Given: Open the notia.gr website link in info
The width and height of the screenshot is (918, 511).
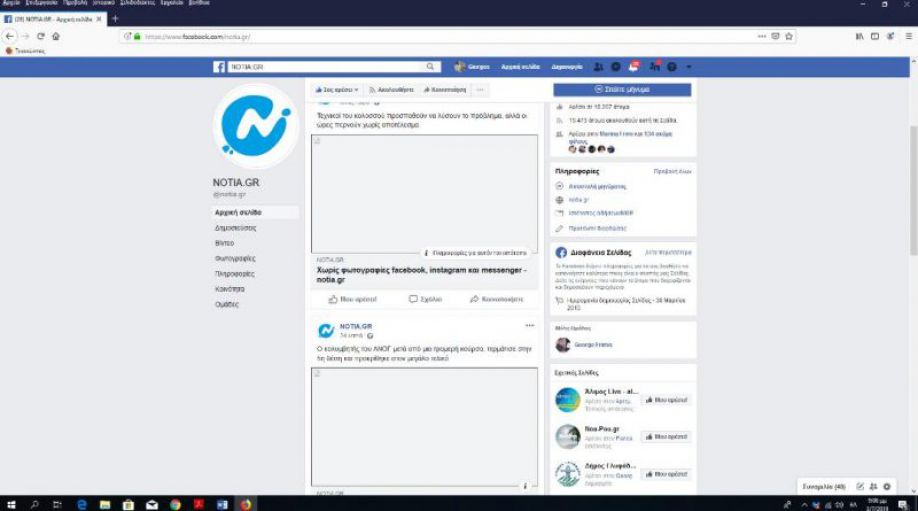Looking at the screenshot, I should click(579, 200).
